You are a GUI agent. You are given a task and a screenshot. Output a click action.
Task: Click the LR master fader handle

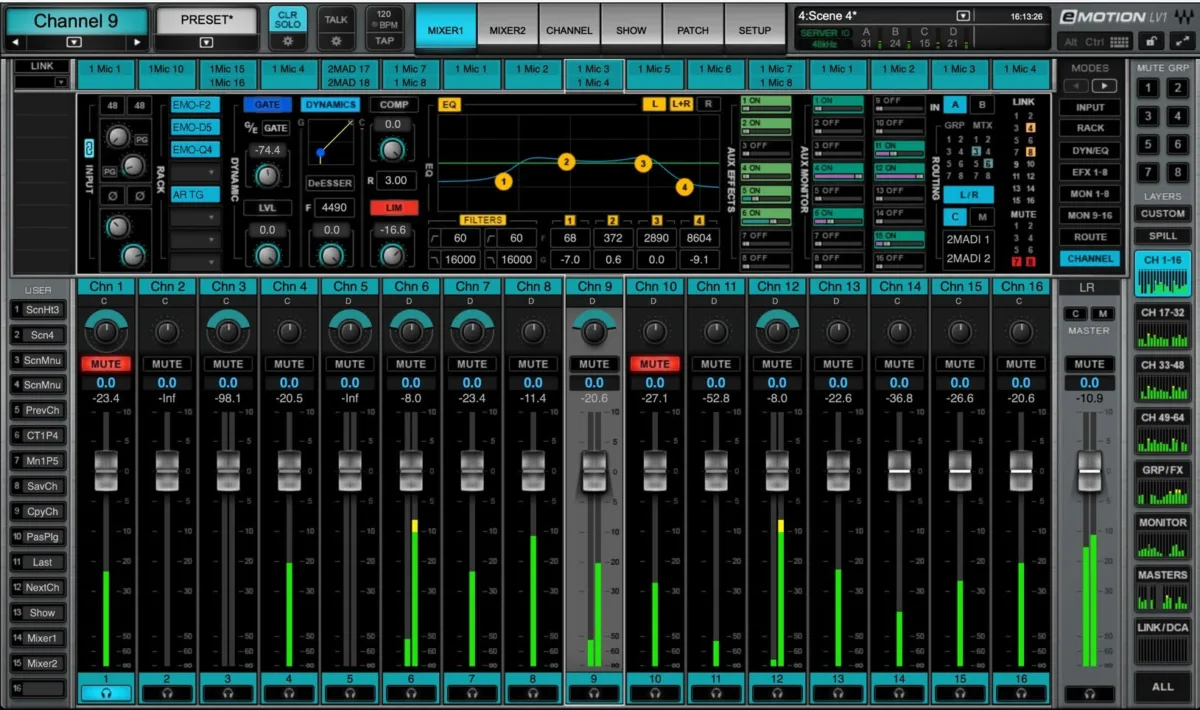pyautogui.click(x=1089, y=471)
